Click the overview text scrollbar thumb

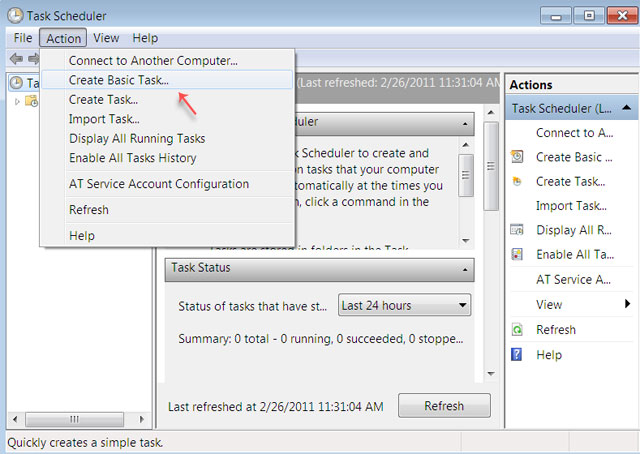466,176
